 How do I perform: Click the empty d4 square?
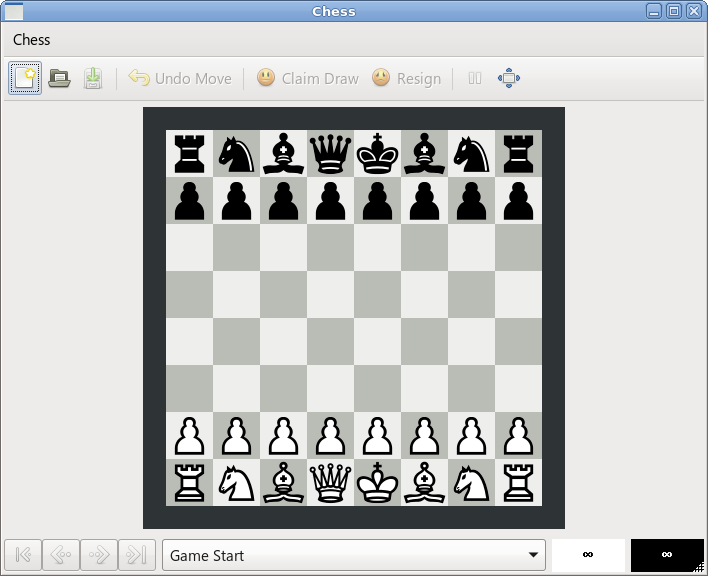(x=331, y=341)
